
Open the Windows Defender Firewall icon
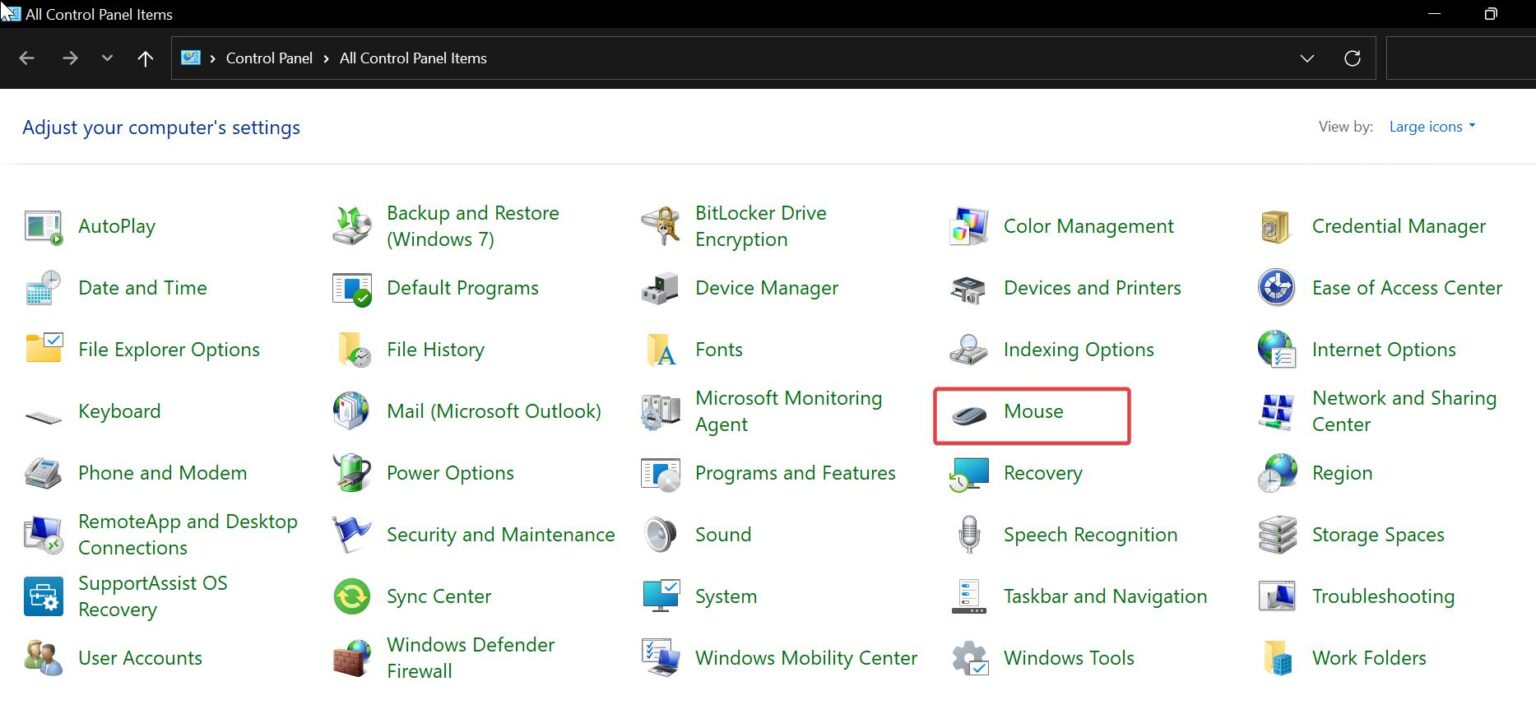pyautogui.click(x=350, y=657)
